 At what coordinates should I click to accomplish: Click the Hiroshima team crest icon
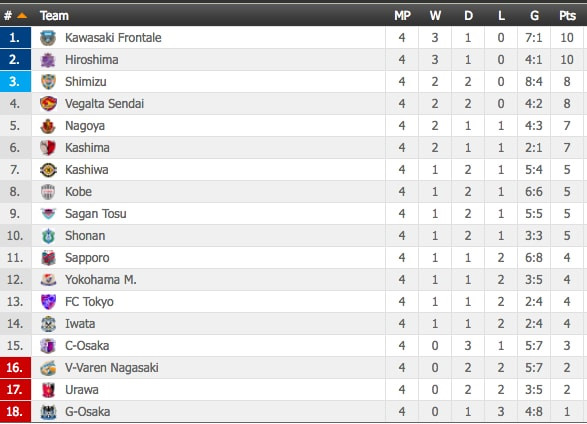pyautogui.click(x=48, y=60)
